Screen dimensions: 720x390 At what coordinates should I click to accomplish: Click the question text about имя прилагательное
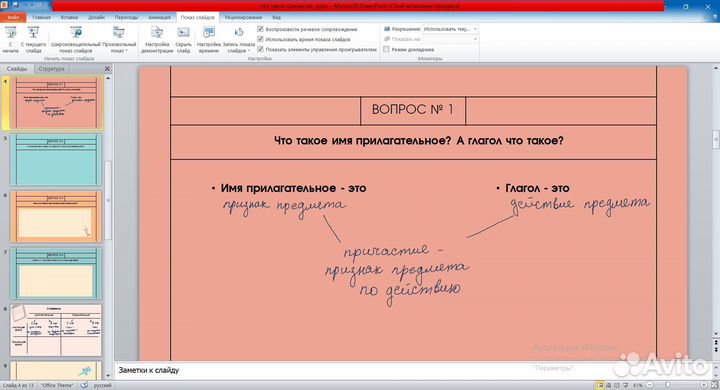tap(418, 141)
